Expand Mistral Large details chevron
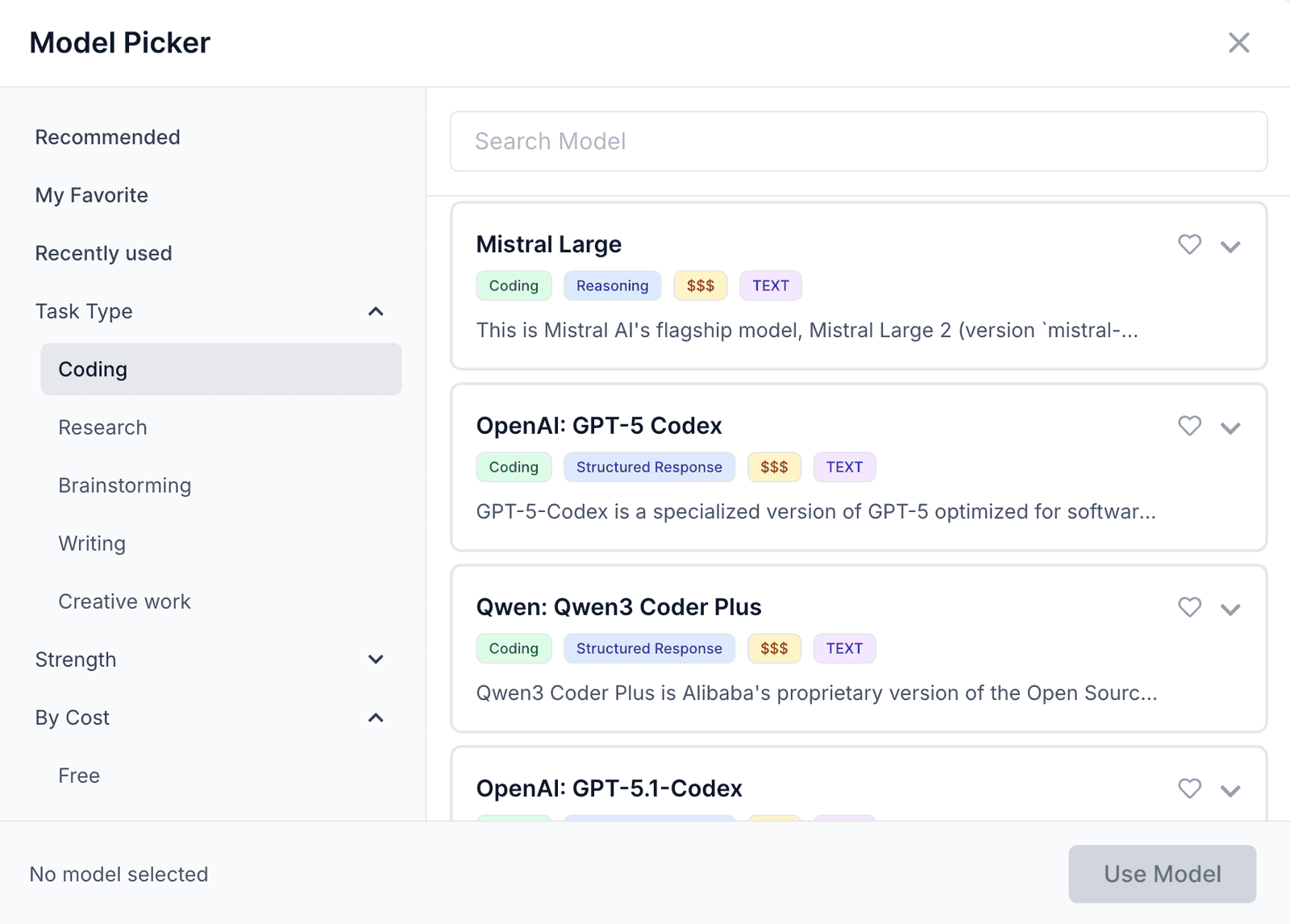Viewport: 1290px width, 924px height. tap(1230, 247)
